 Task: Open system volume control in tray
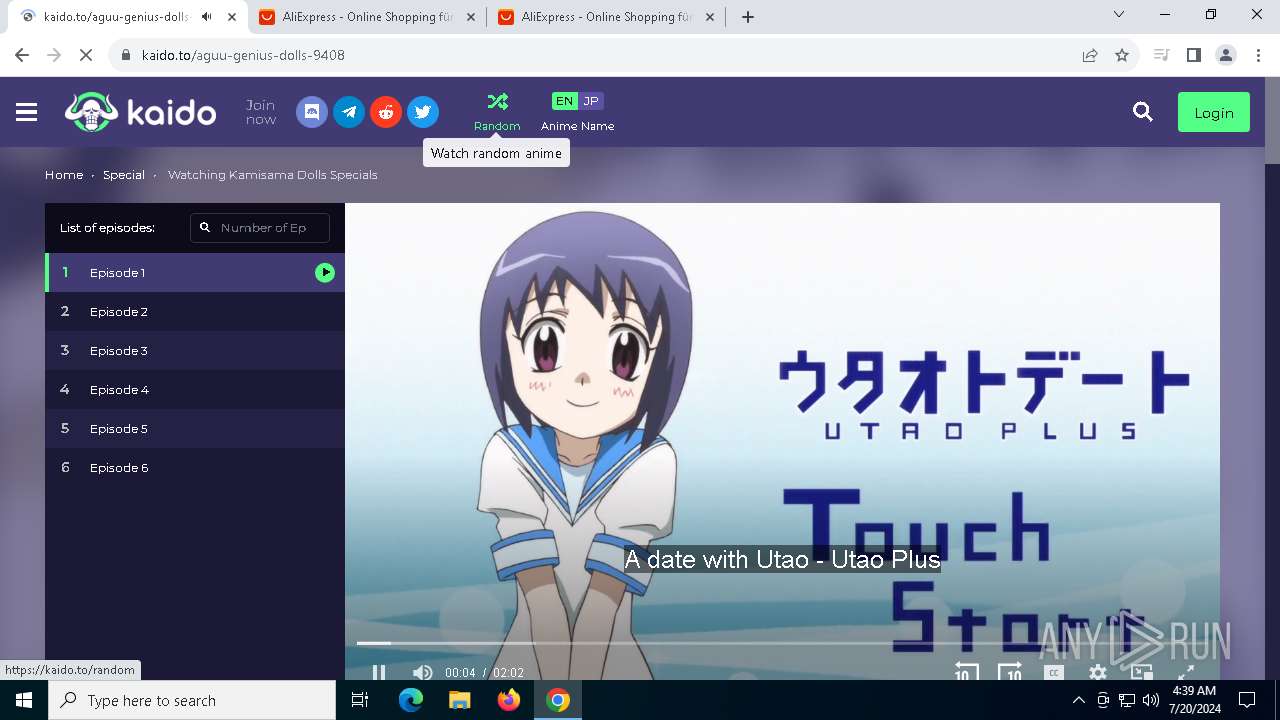1151,700
